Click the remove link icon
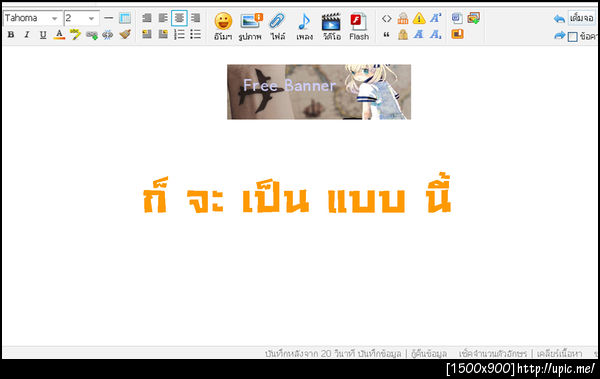The height and width of the screenshot is (379, 600). click(108, 35)
